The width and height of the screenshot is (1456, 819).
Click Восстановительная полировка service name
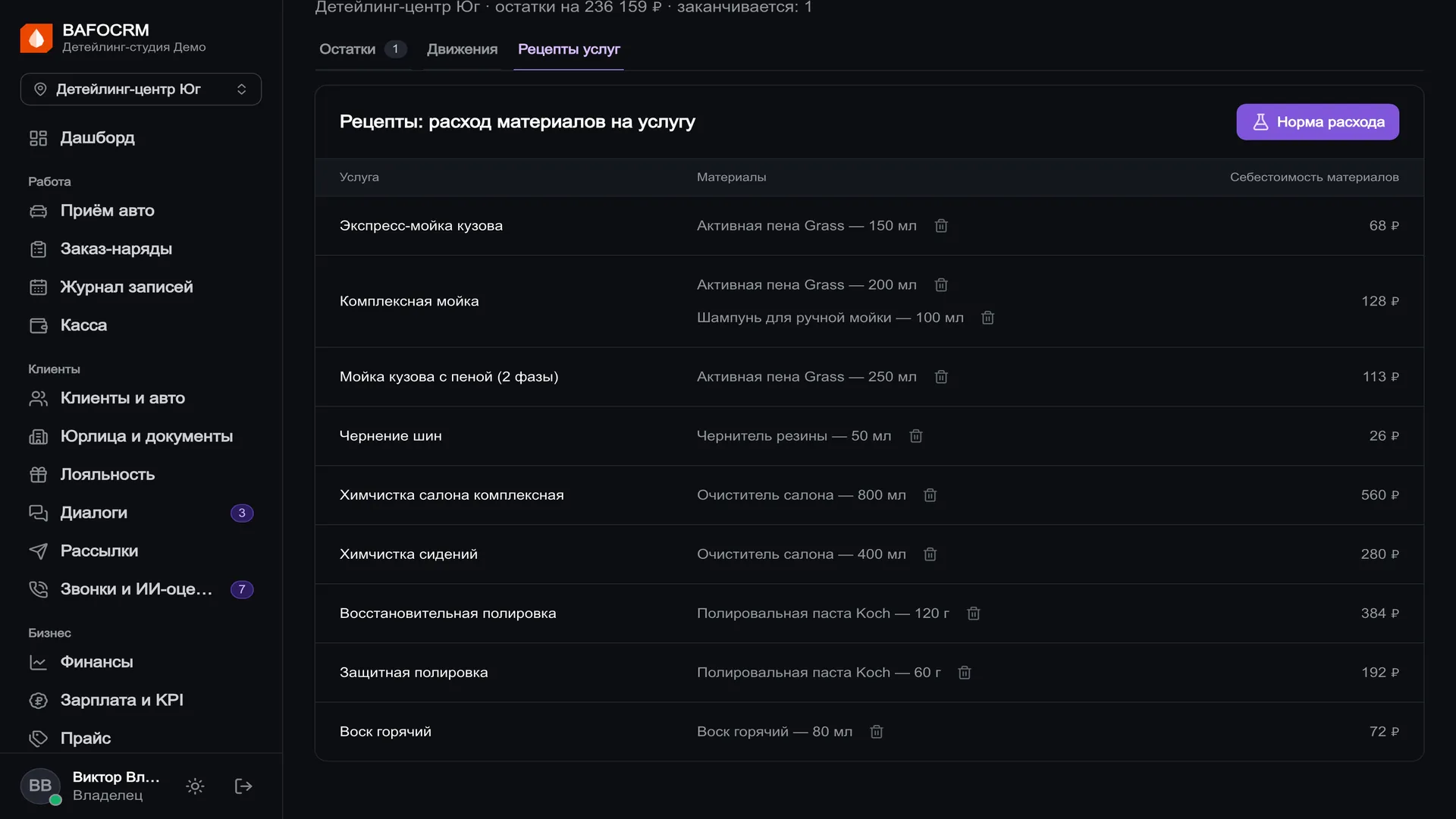pyautogui.click(x=447, y=613)
